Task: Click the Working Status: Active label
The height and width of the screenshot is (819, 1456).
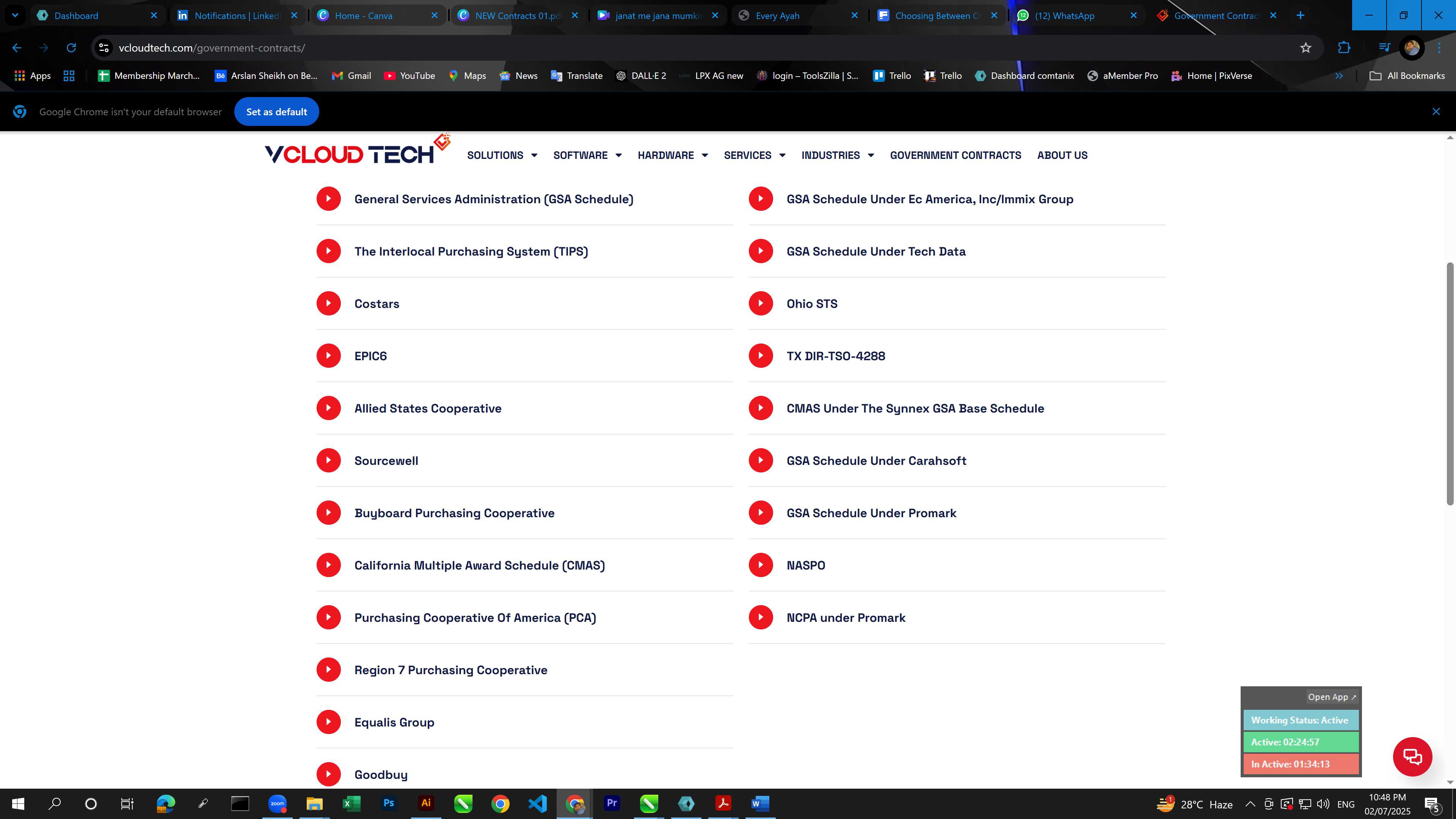Action: click(1300, 720)
